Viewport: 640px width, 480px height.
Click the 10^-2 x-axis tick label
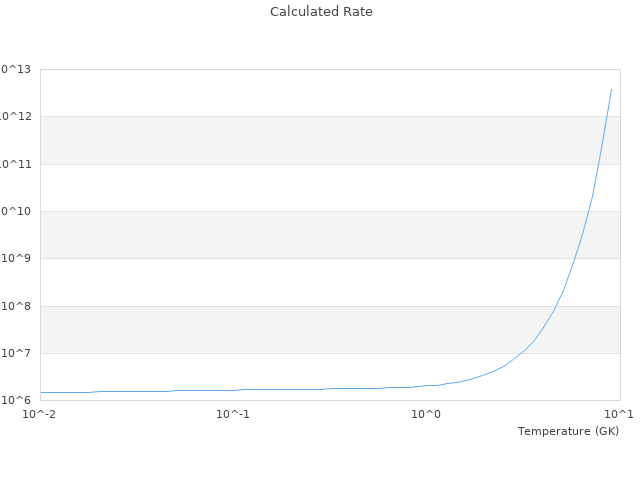40,414
